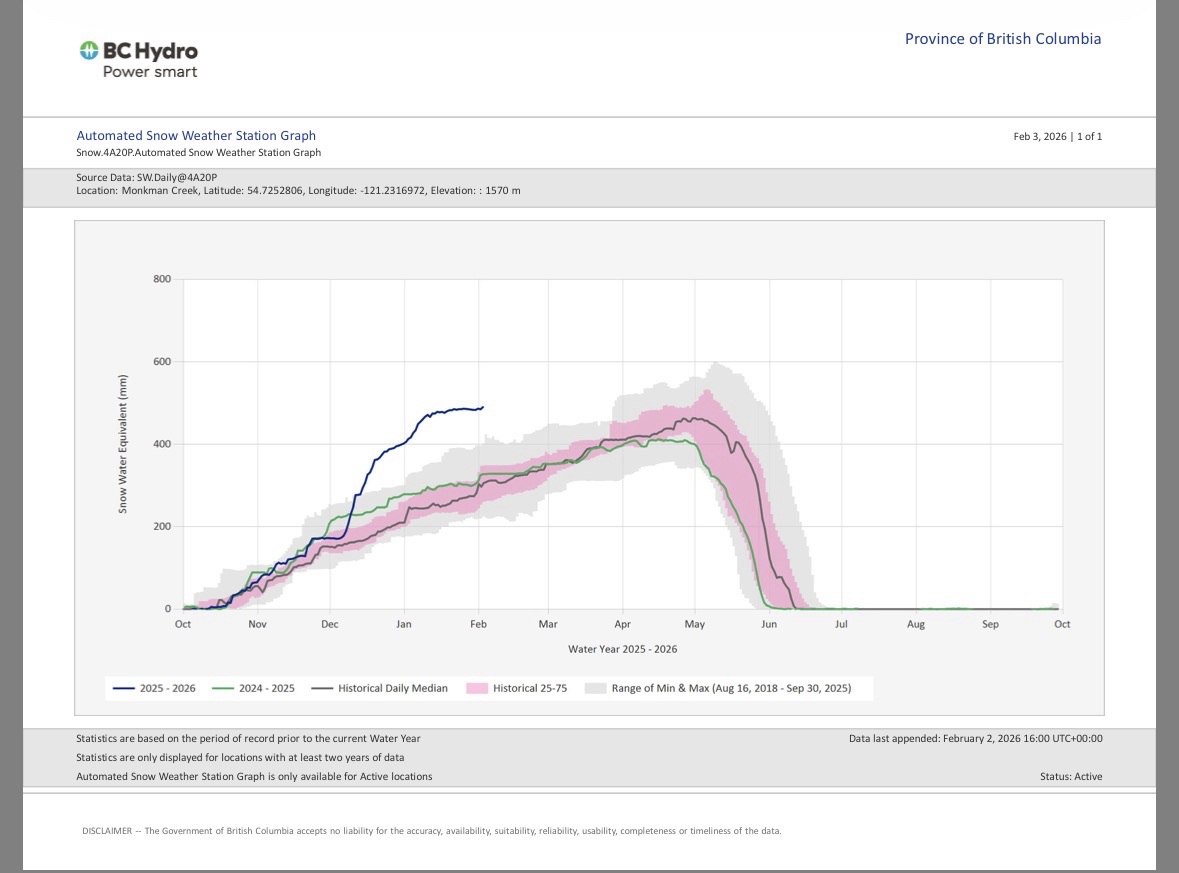Click the grey Range of Min & Max swatch
The height and width of the screenshot is (873, 1179).
595,688
